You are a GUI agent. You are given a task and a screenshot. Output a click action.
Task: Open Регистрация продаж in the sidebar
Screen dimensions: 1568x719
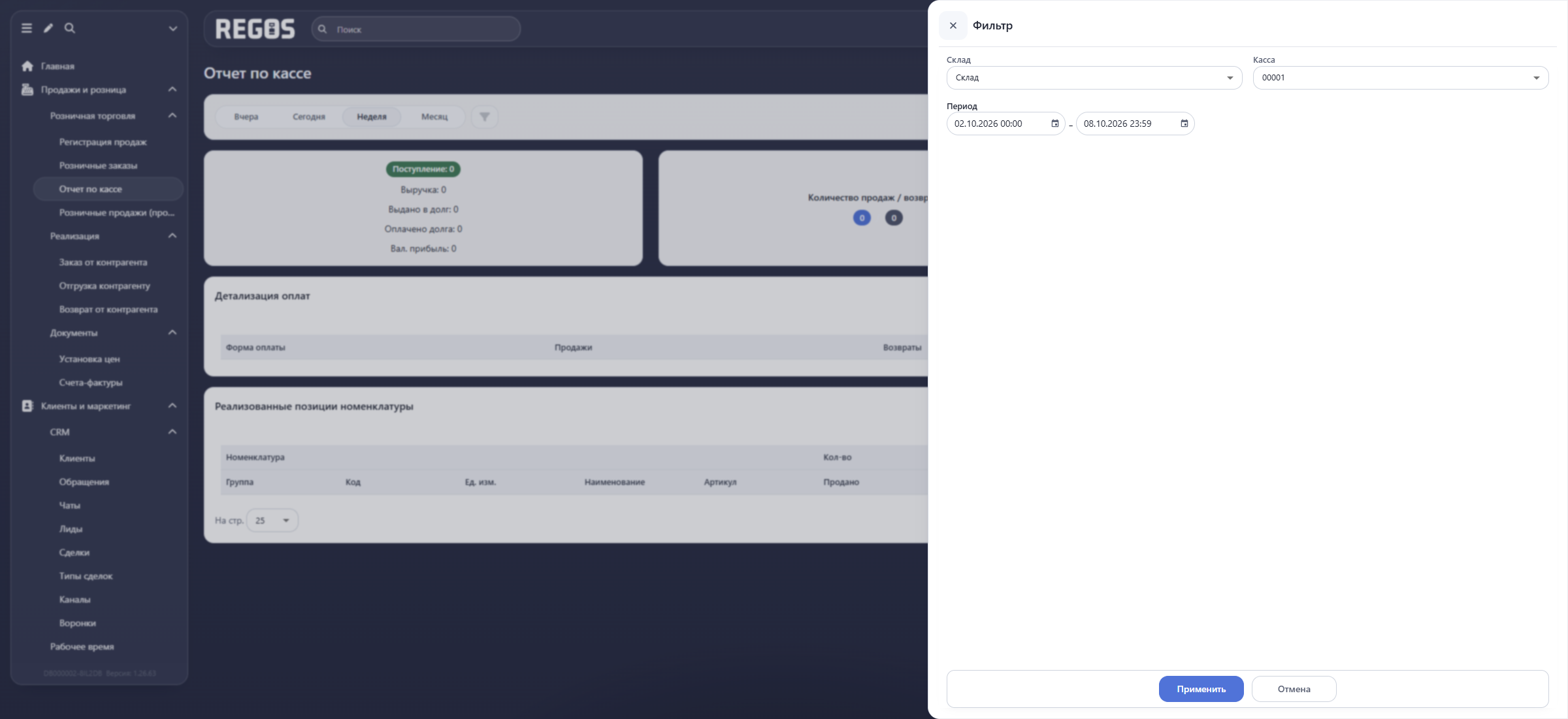coord(103,142)
